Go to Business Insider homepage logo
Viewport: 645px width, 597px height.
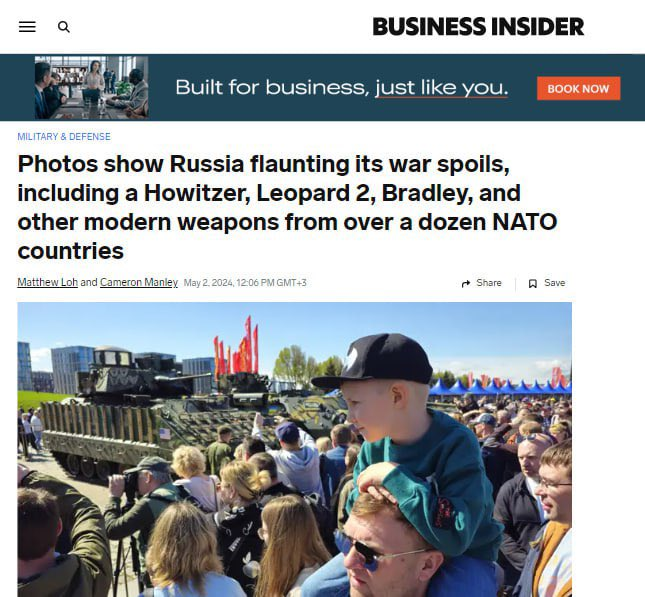tap(478, 27)
